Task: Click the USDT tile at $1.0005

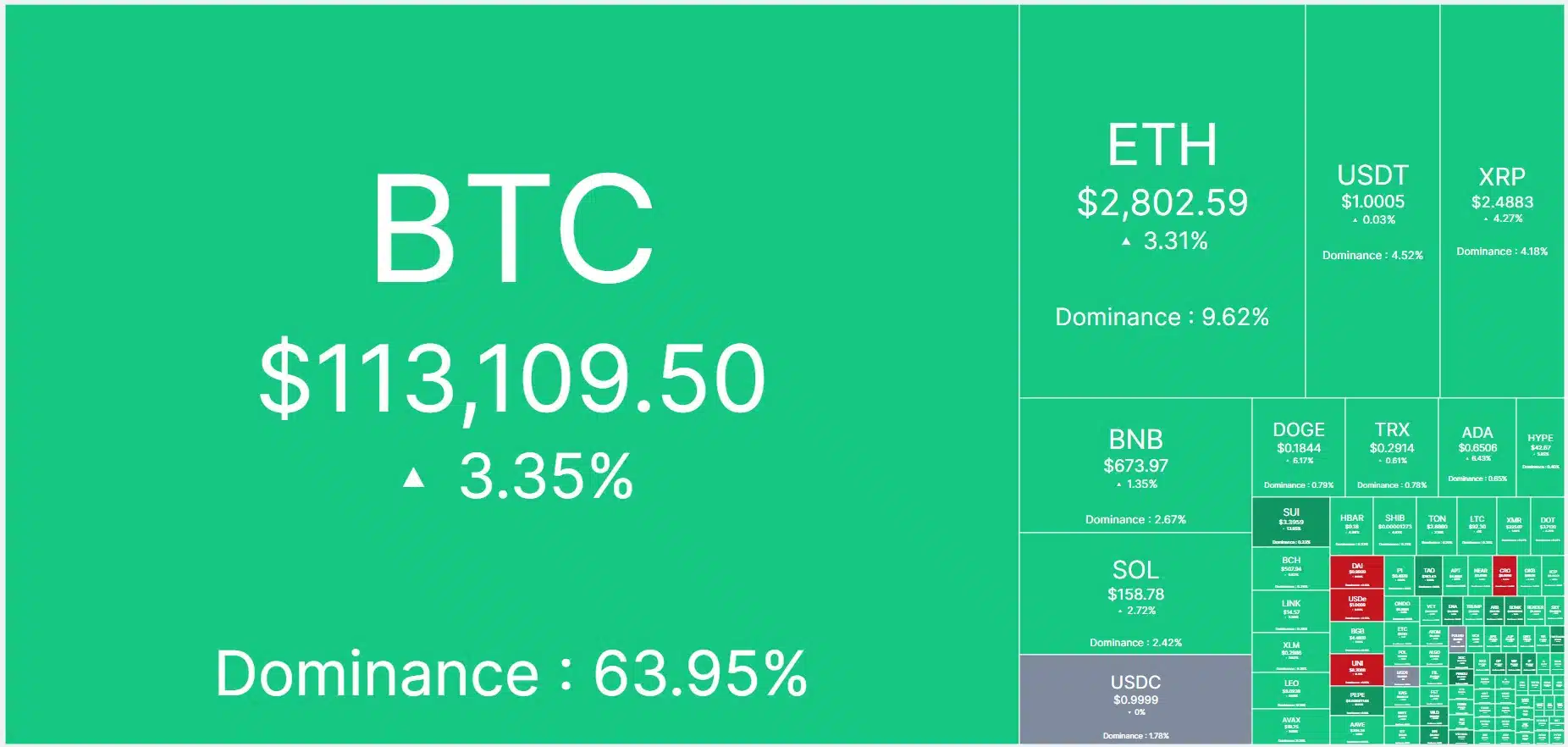Action: (x=1372, y=201)
